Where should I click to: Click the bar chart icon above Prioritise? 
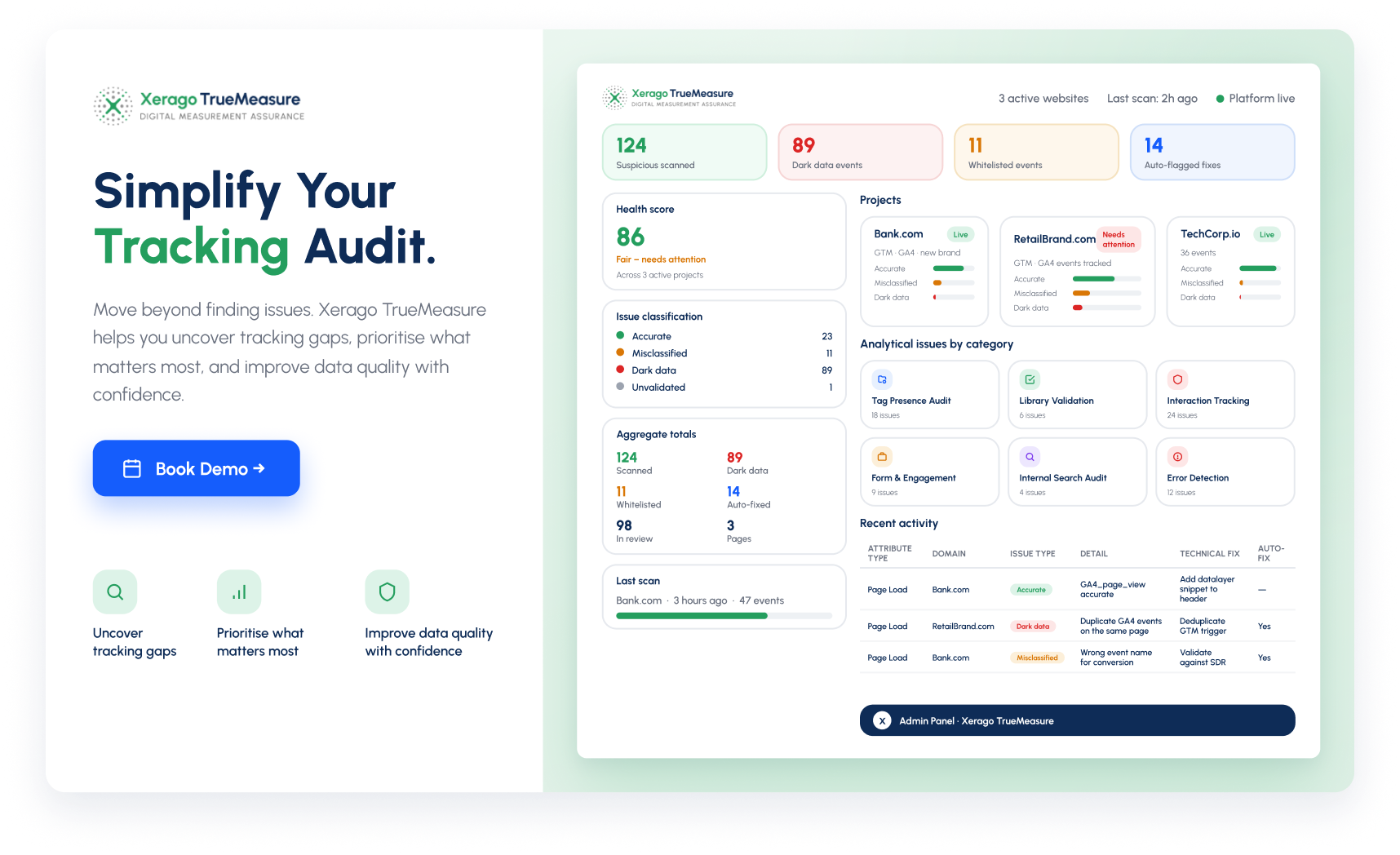(239, 591)
